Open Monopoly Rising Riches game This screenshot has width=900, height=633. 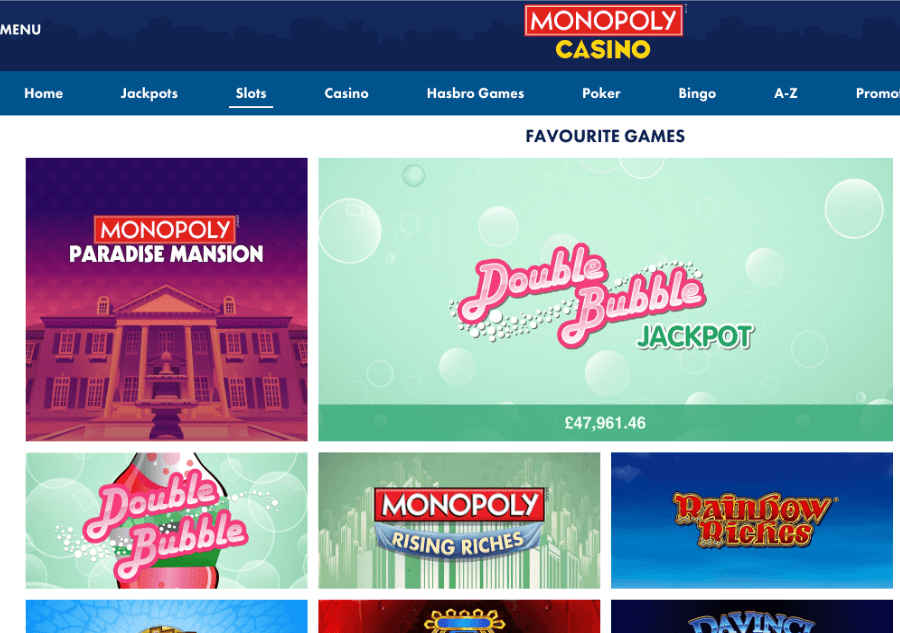pyautogui.click(x=459, y=521)
